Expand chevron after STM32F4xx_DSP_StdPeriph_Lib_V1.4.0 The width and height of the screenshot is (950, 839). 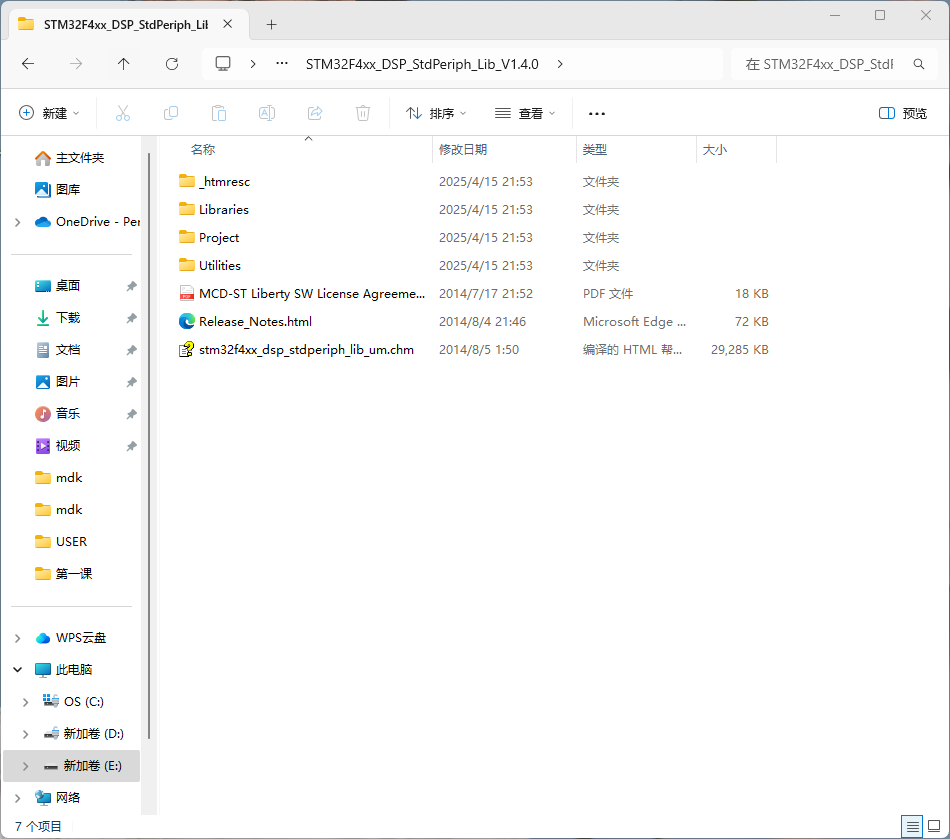tap(560, 64)
